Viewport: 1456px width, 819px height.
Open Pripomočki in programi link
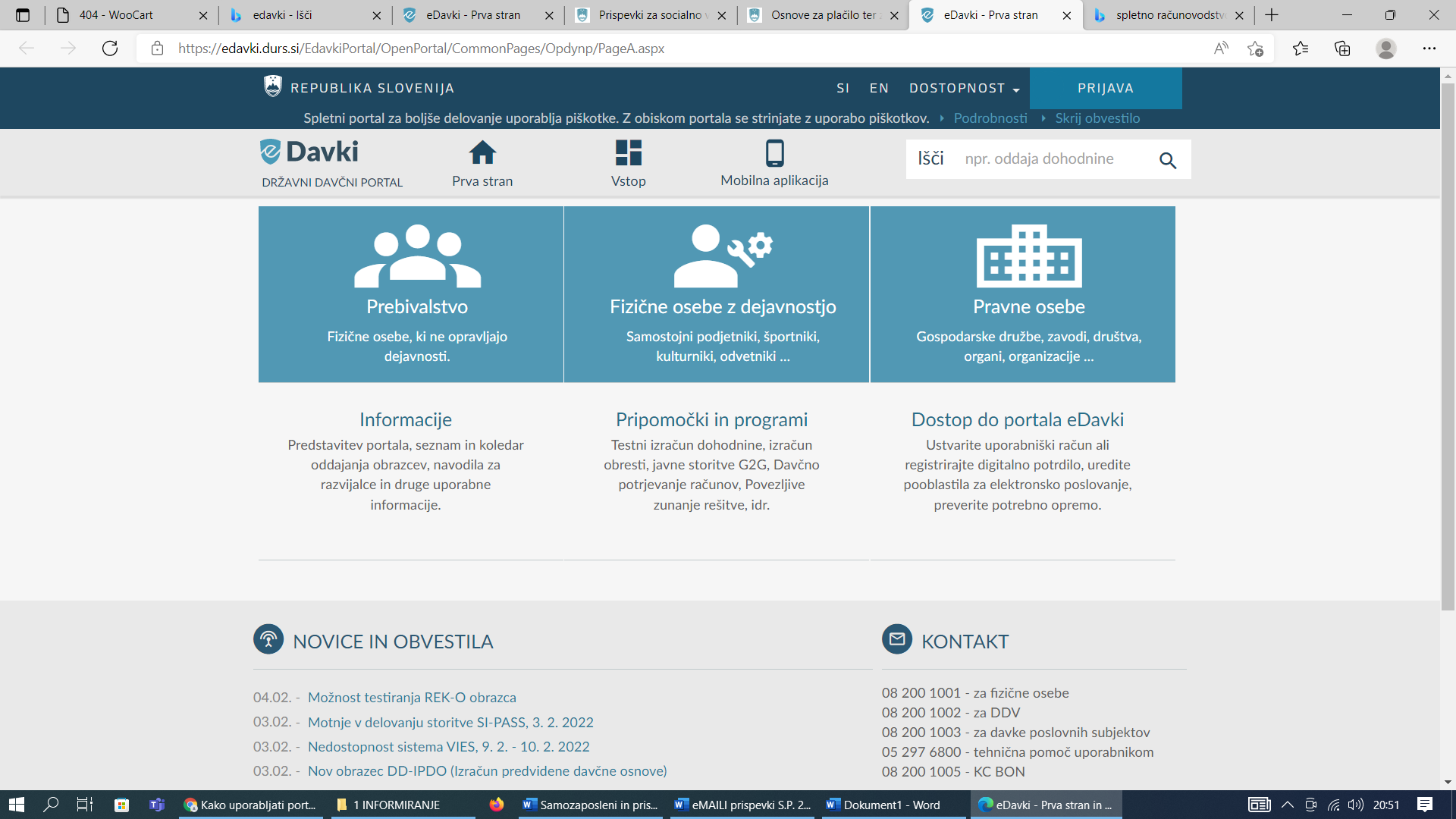click(x=711, y=419)
